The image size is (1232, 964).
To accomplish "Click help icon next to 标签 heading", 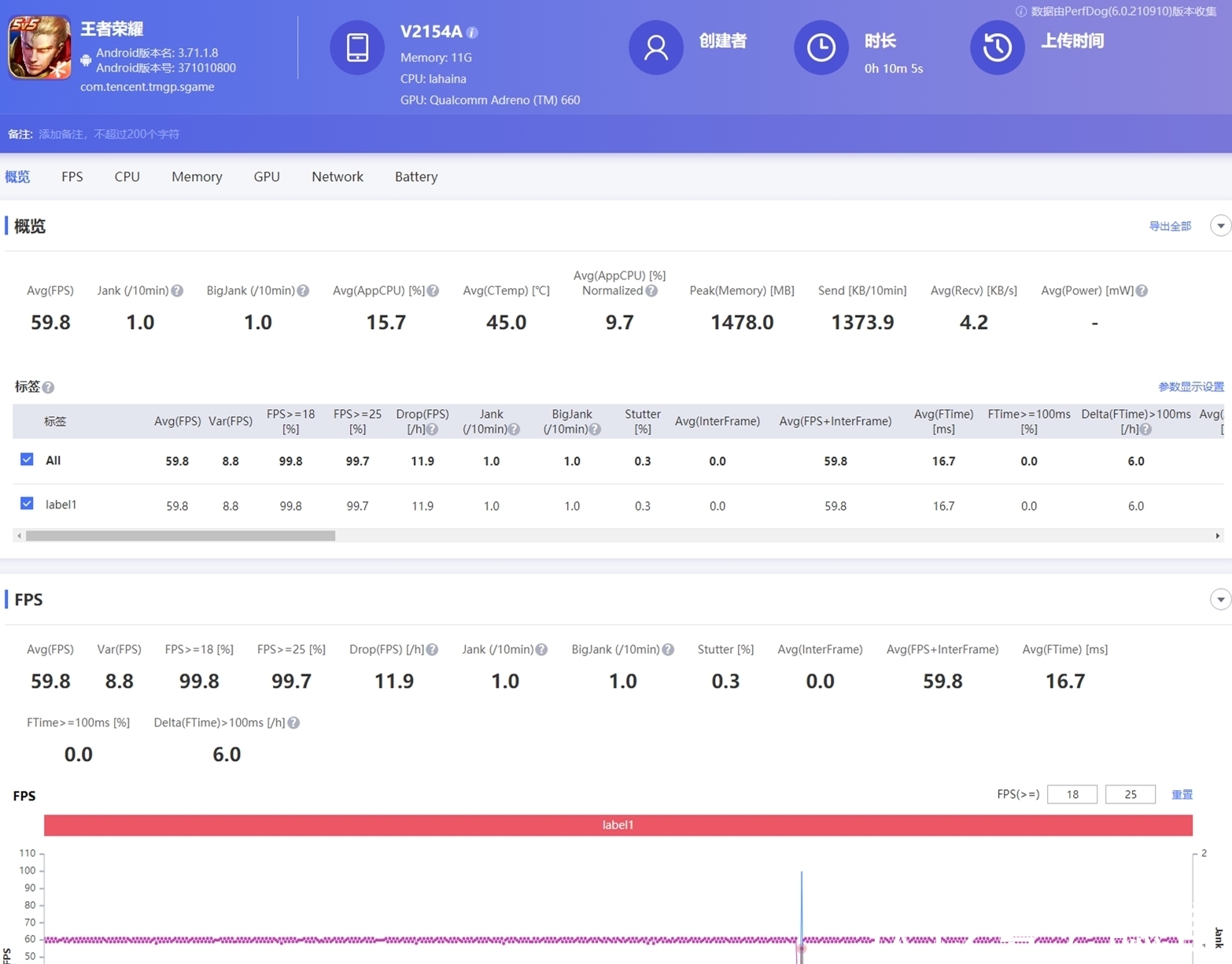I will click(48, 387).
